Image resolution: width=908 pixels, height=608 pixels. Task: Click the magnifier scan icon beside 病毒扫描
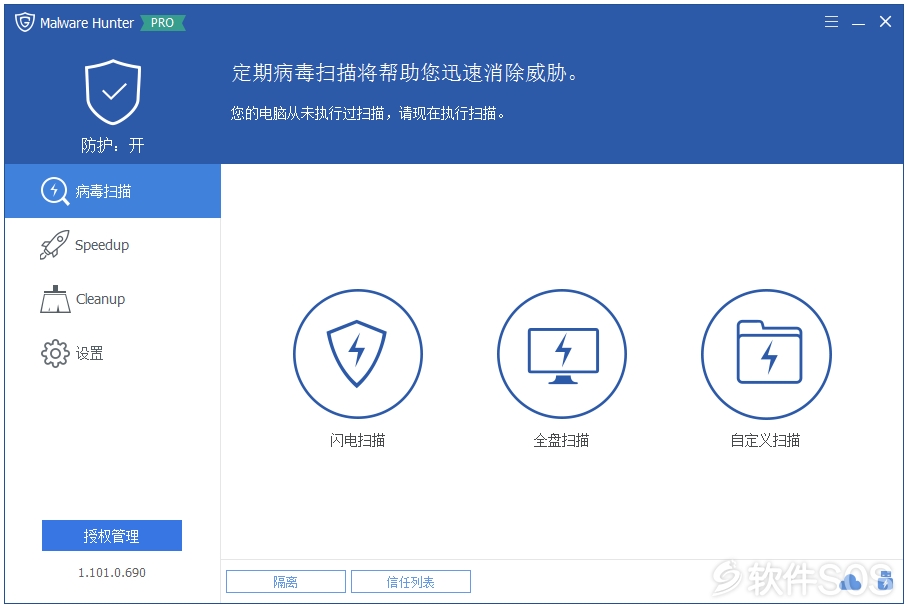[x=55, y=191]
